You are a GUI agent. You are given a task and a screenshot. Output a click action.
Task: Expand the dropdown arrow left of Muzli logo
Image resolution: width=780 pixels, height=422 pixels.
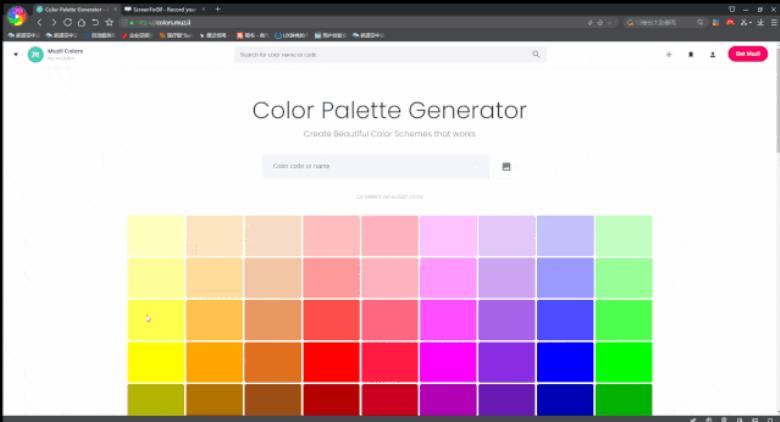(16, 54)
